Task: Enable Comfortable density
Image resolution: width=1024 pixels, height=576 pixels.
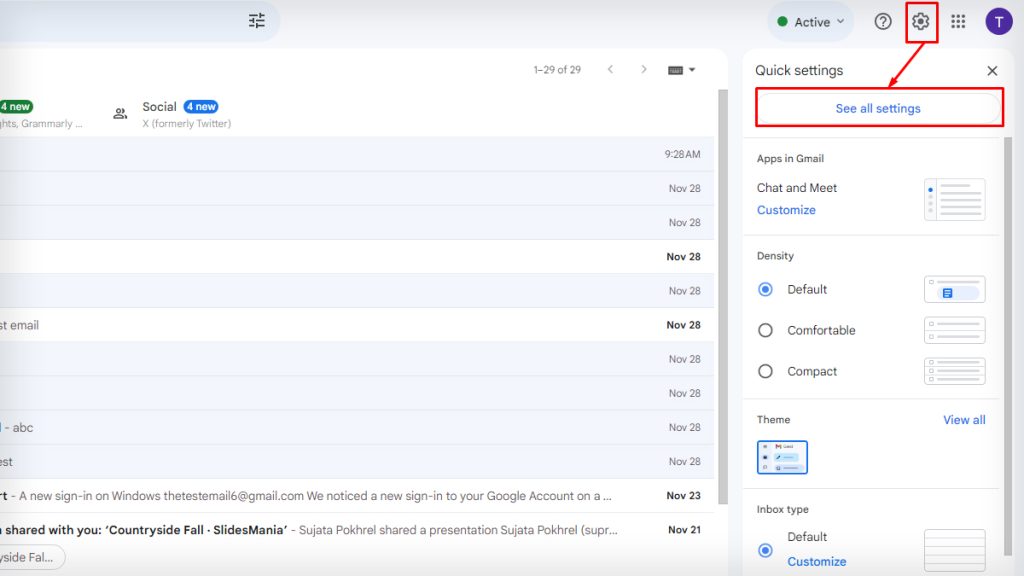Action: click(765, 330)
